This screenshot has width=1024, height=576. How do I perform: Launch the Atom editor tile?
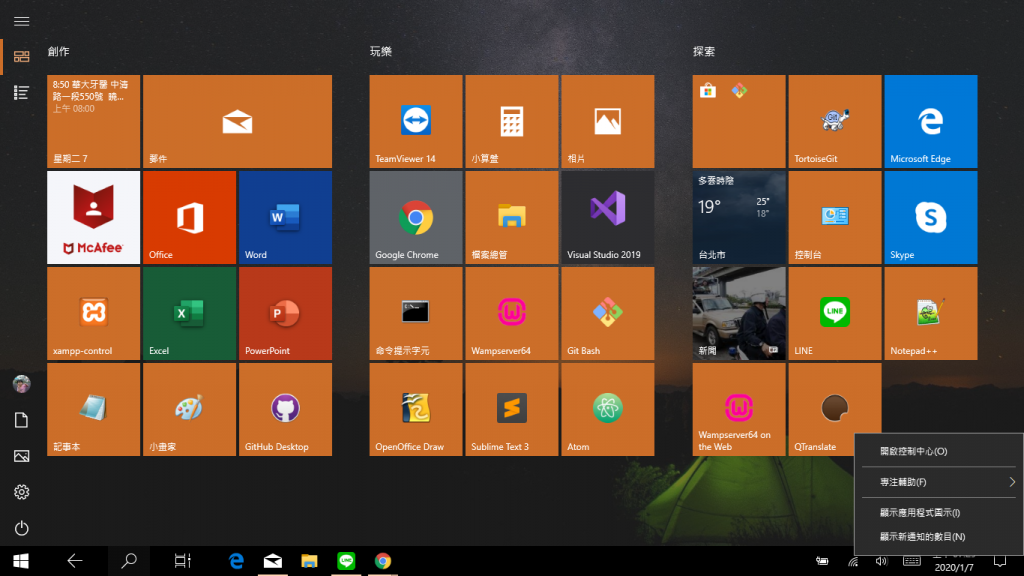click(x=608, y=409)
